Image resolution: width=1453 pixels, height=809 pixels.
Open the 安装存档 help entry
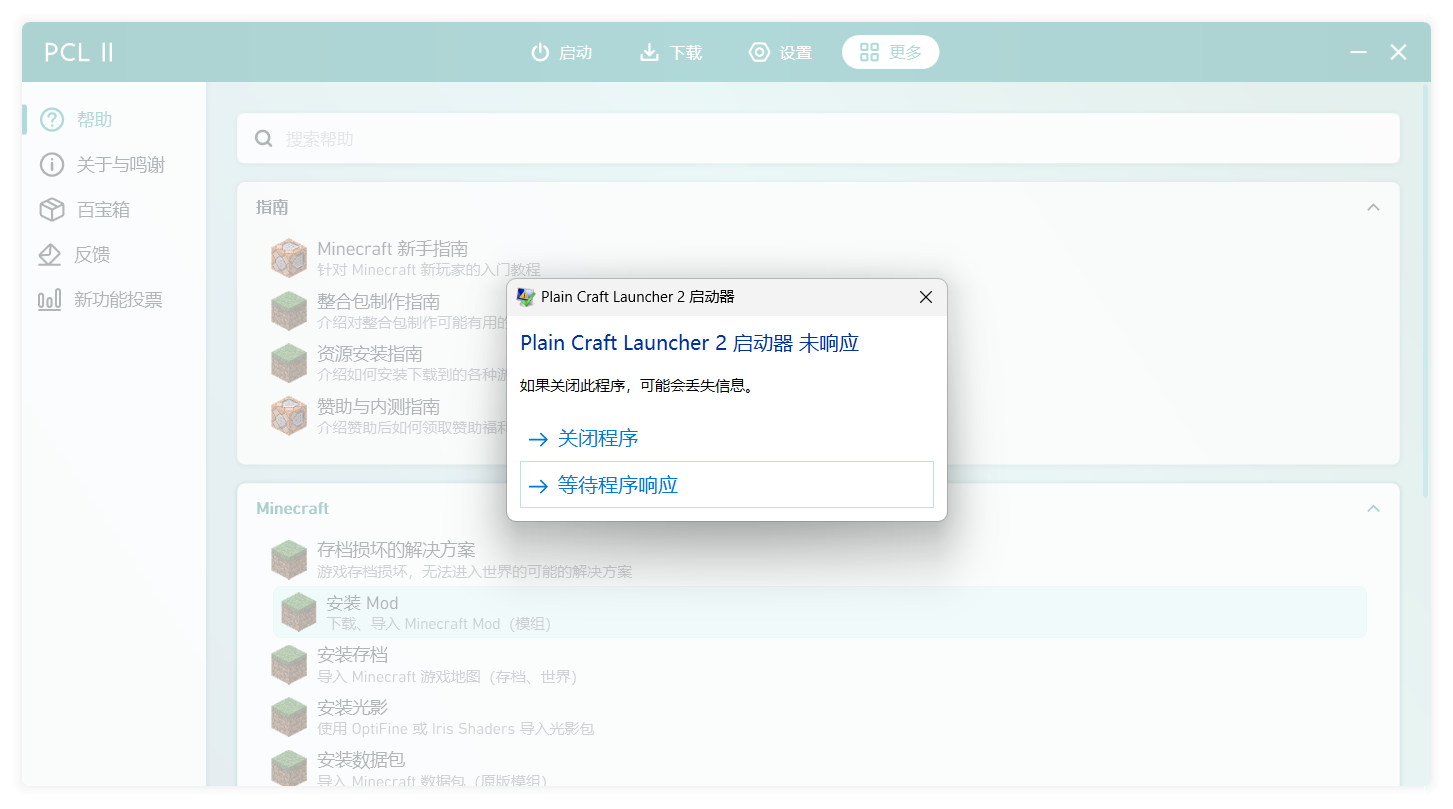click(x=820, y=665)
